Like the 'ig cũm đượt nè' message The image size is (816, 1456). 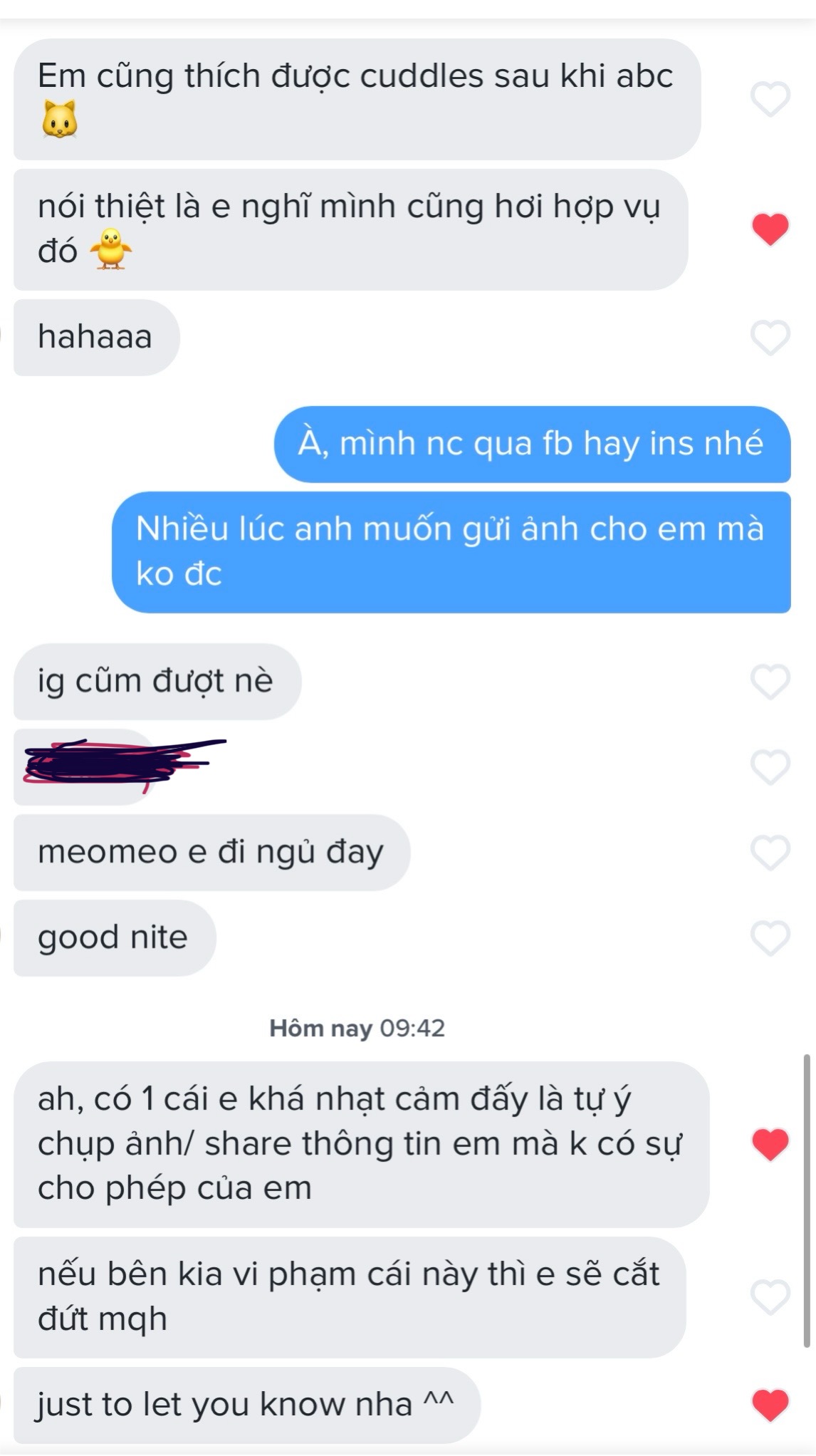pyautogui.click(x=770, y=682)
